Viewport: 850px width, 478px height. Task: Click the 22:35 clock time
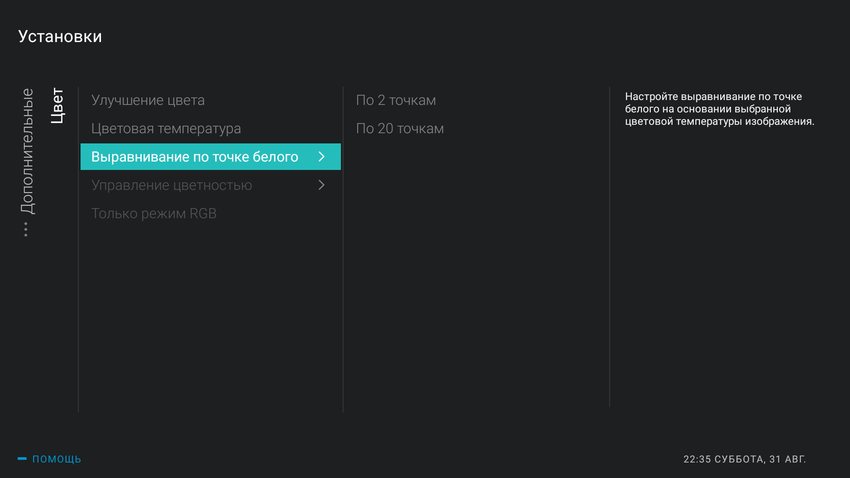[x=696, y=459]
